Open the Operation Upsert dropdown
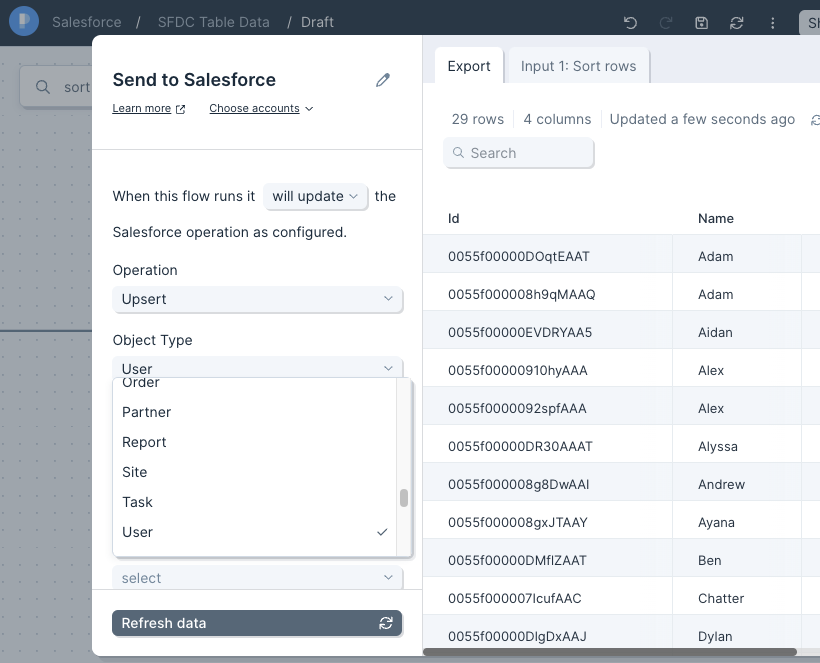Screen dimensions: 820x663 tap(257, 299)
